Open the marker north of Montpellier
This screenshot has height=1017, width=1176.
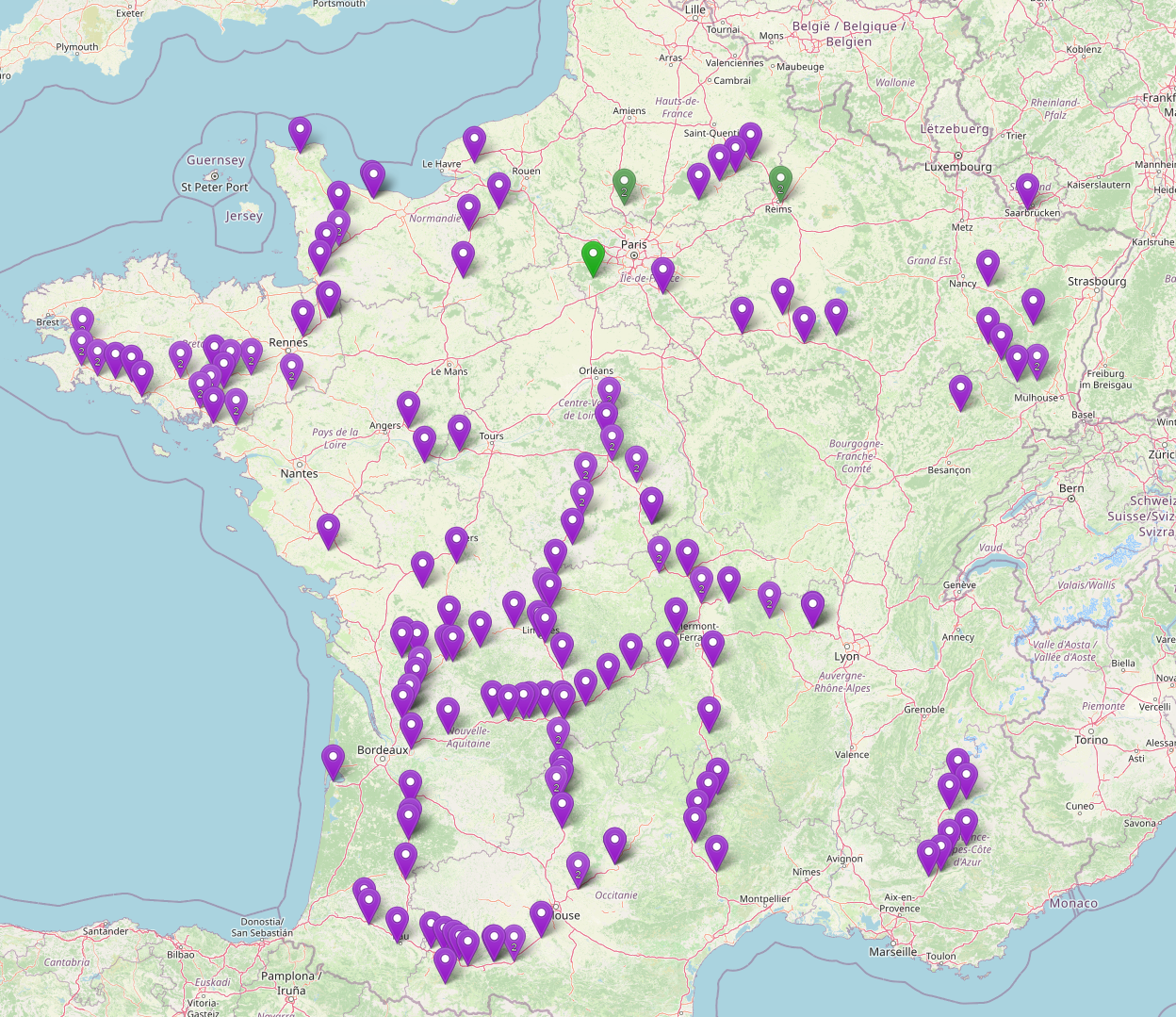(x=716, y=853)
